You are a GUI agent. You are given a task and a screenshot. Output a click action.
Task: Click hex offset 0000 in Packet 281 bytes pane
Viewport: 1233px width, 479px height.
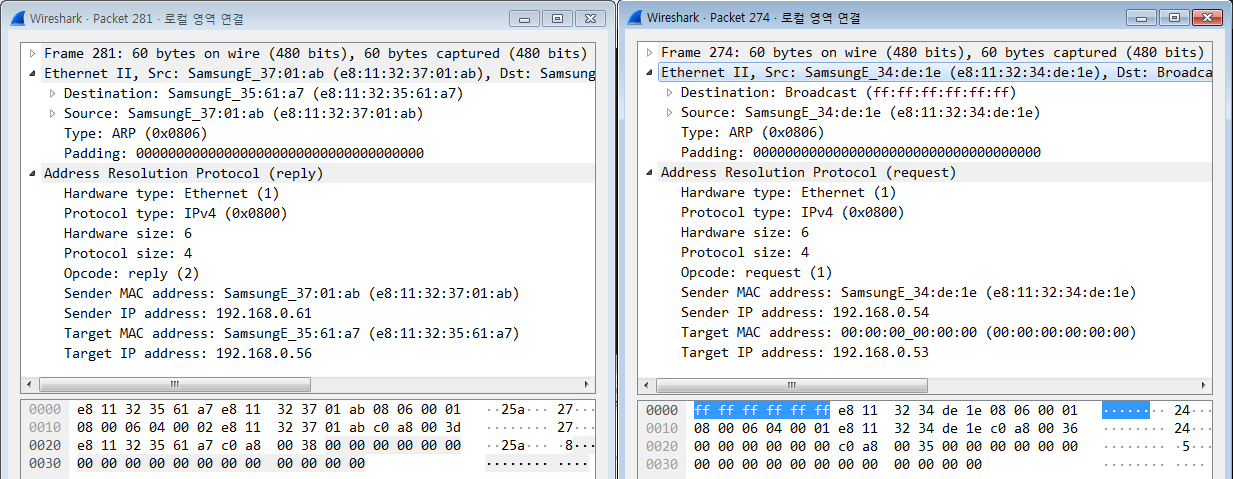(46, 410)
